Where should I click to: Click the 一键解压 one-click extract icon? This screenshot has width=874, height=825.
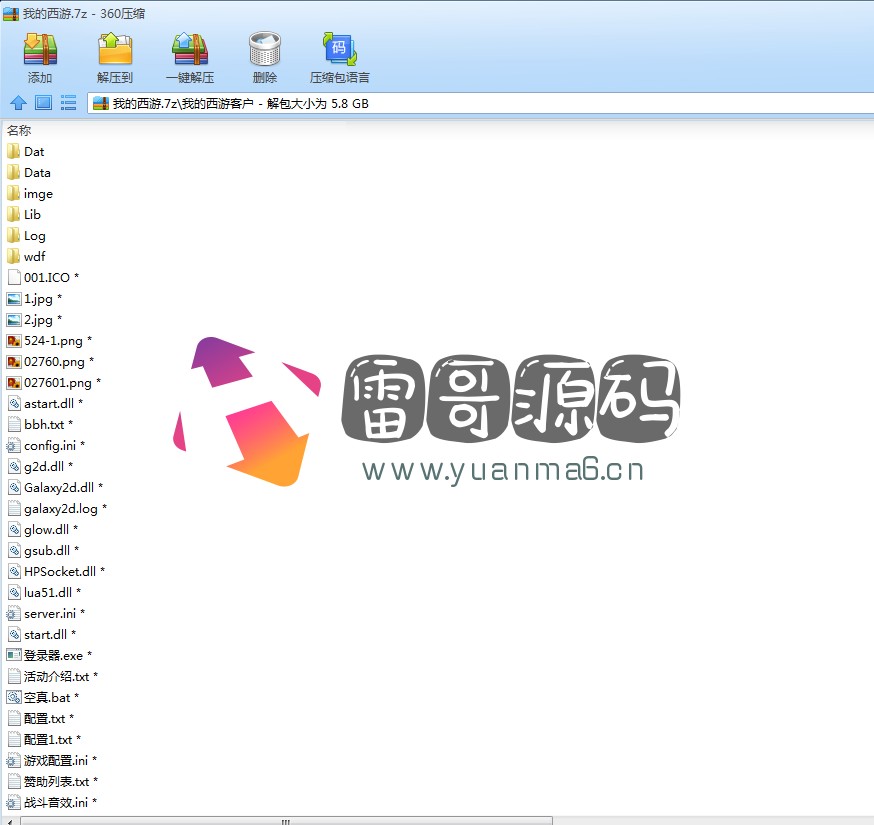click(190, 49)
